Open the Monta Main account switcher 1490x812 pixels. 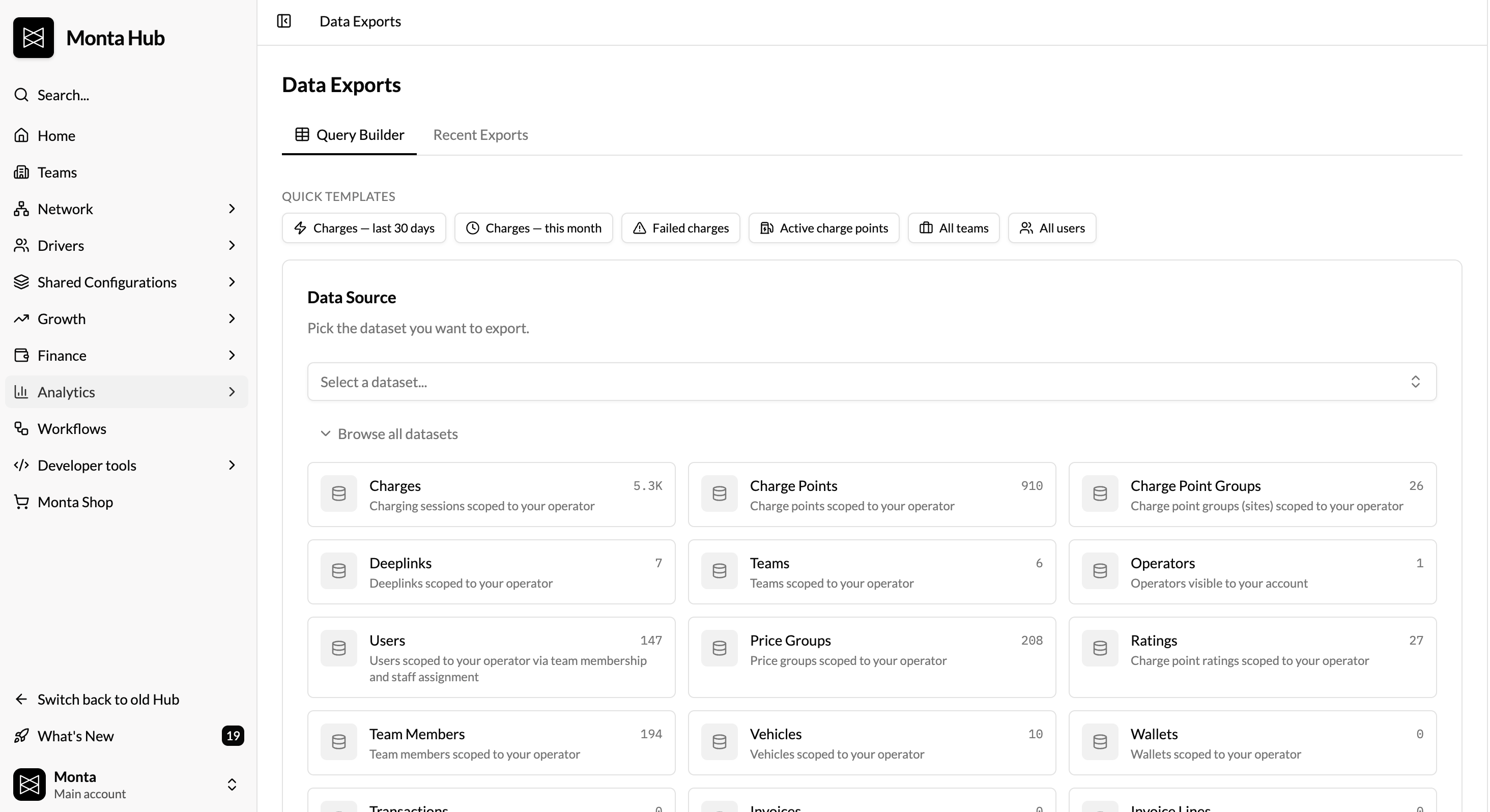point(126,784)
